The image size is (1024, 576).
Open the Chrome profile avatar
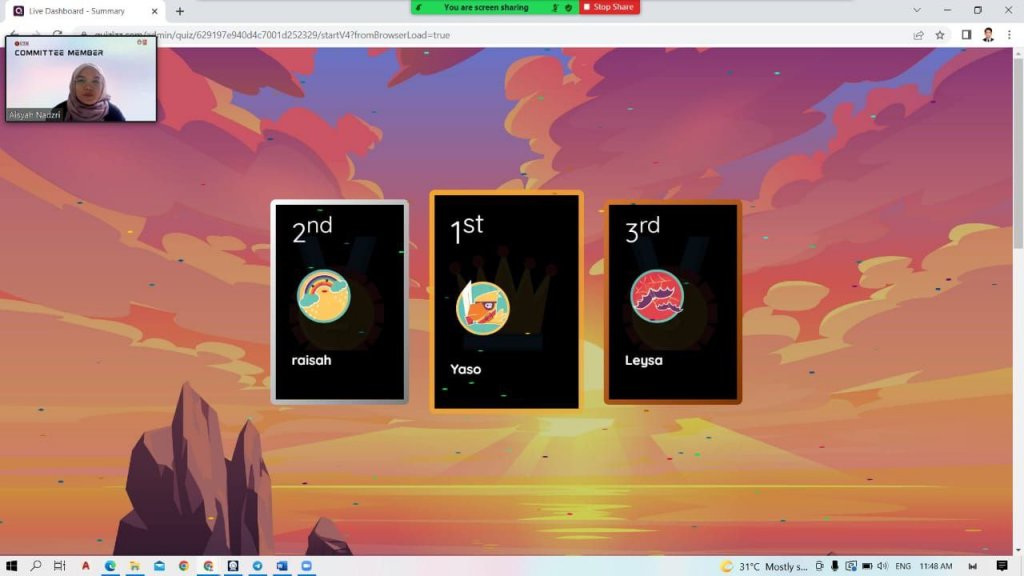[x=988, y=35]
